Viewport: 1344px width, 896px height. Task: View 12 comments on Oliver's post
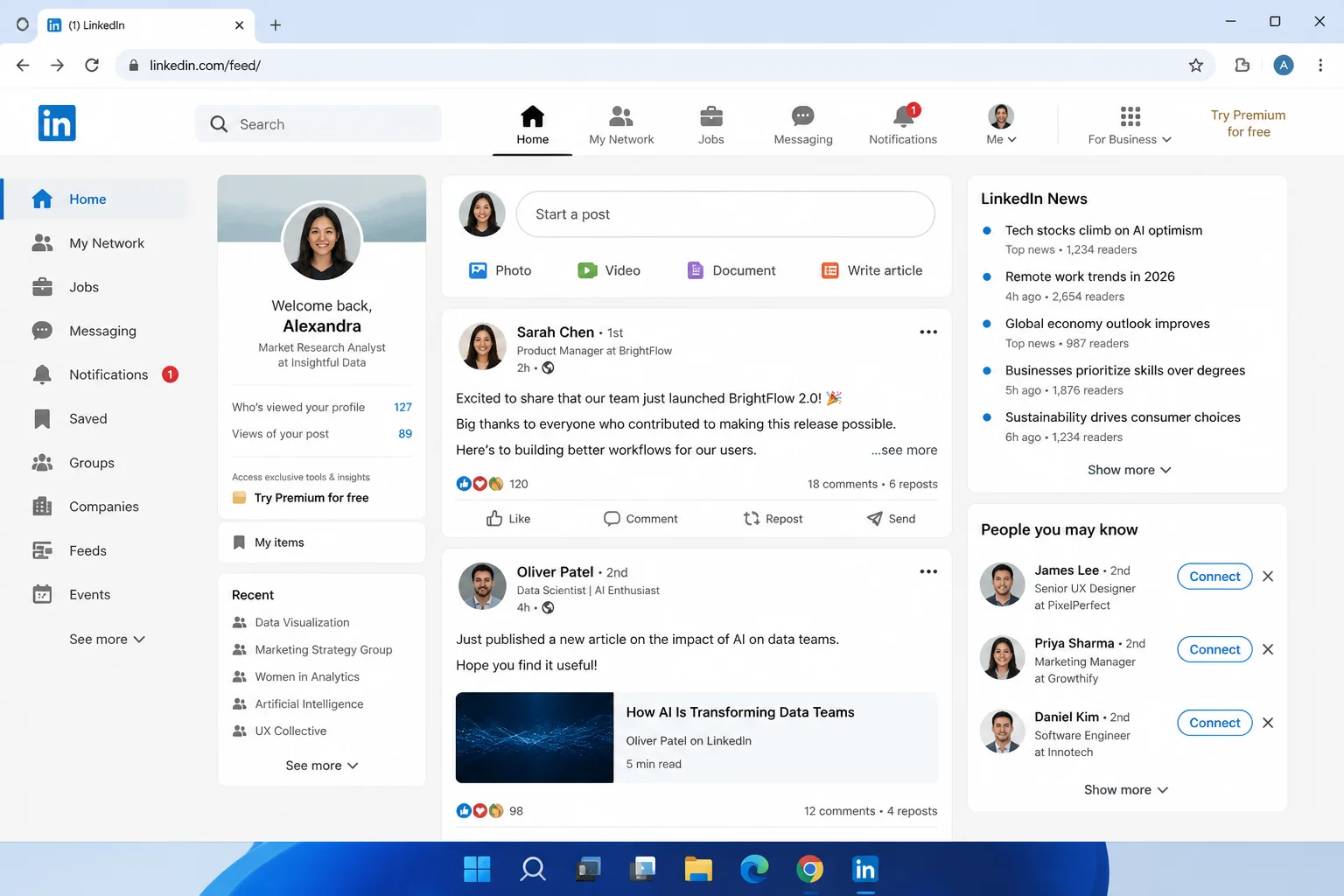[x=839, y=811]
